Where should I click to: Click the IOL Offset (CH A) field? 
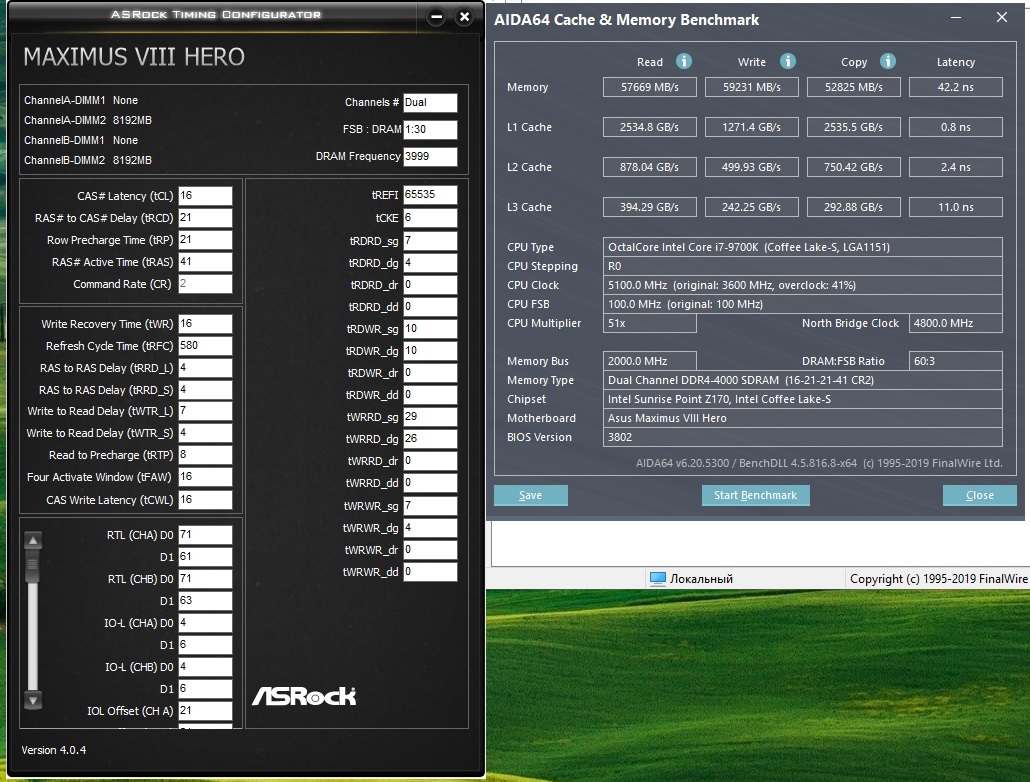pyautogui.click(x=205, y=711)
